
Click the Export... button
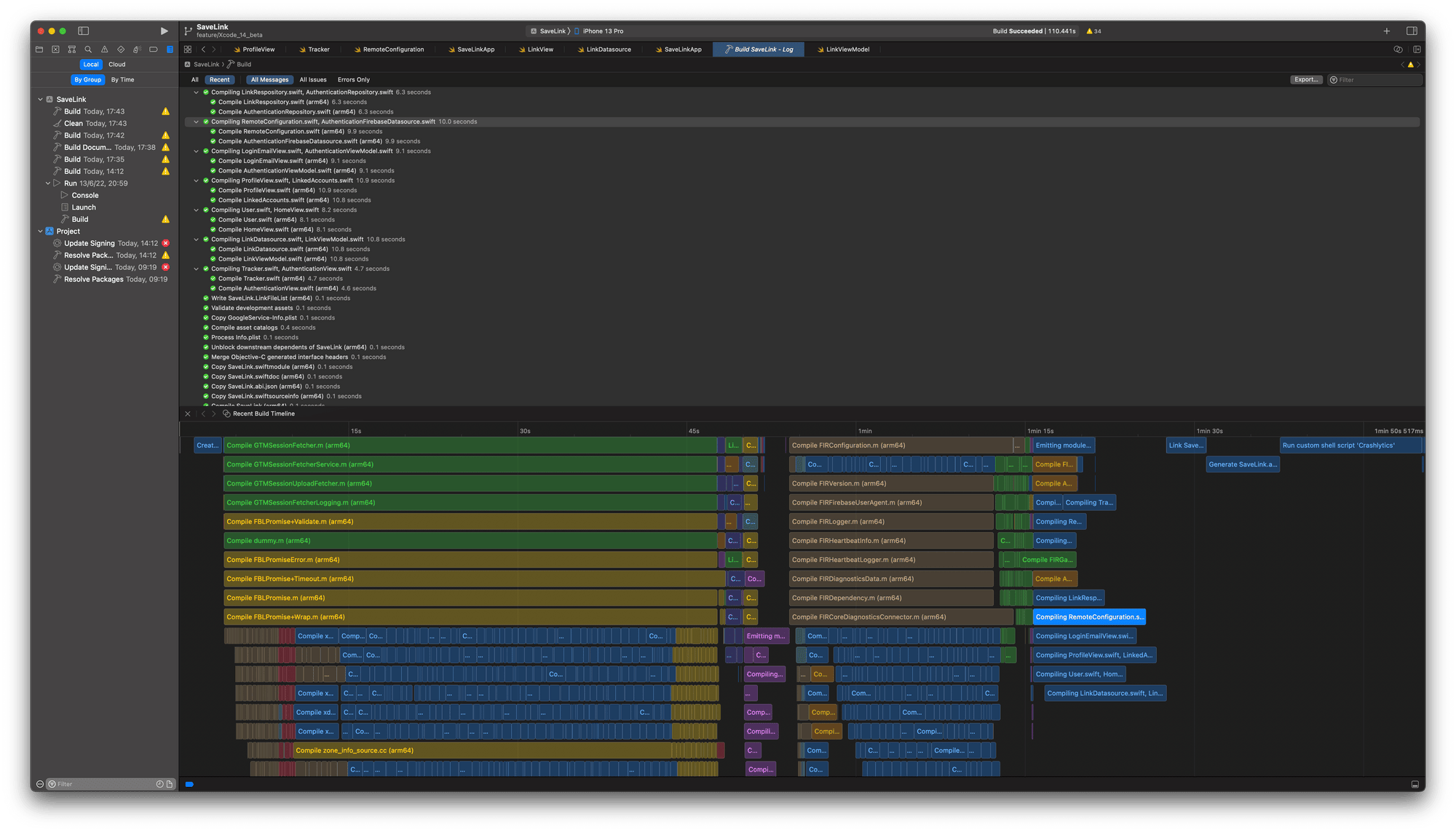(1306, 79)
